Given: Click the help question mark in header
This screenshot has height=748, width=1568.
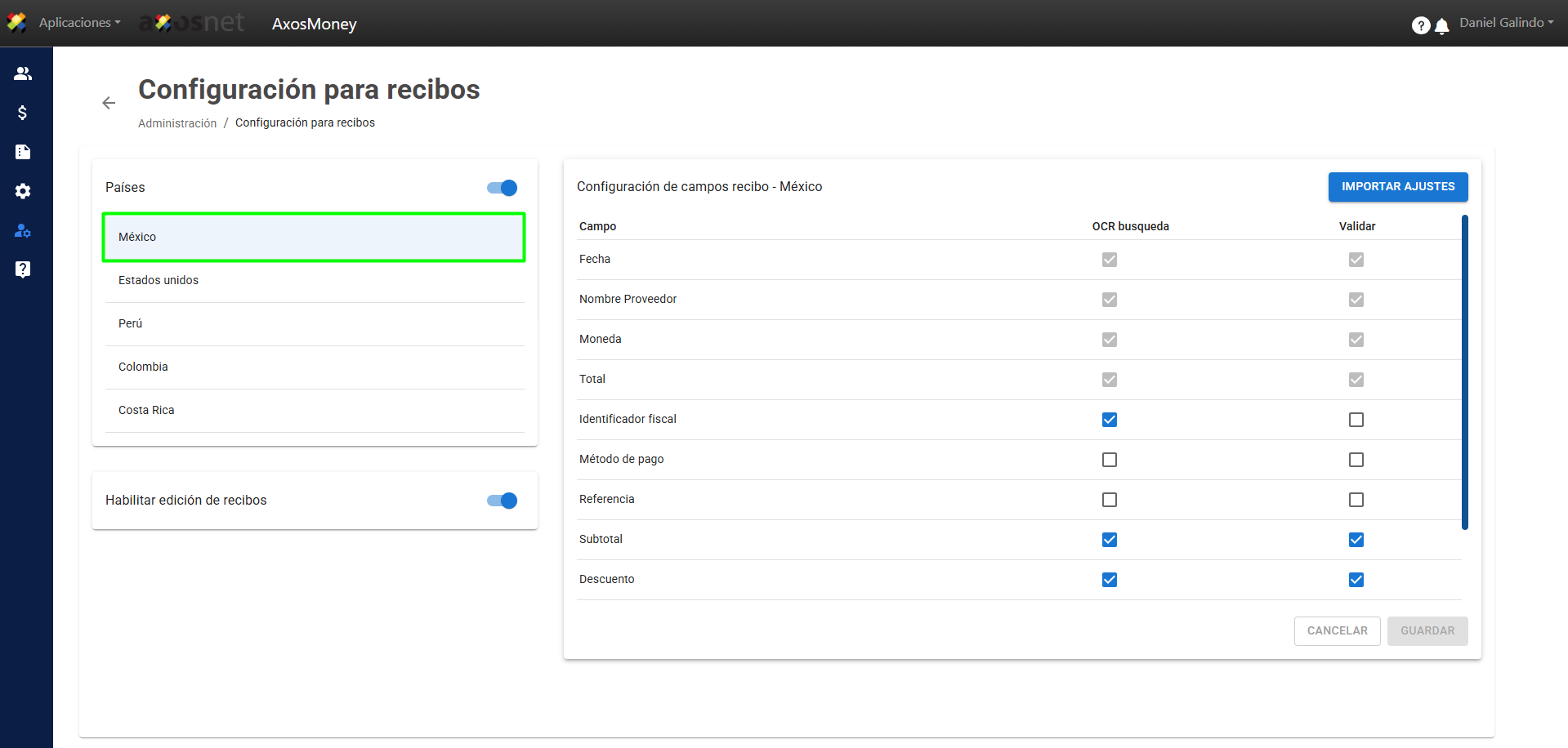Looking at the screenshot, I should (1421, 26).
